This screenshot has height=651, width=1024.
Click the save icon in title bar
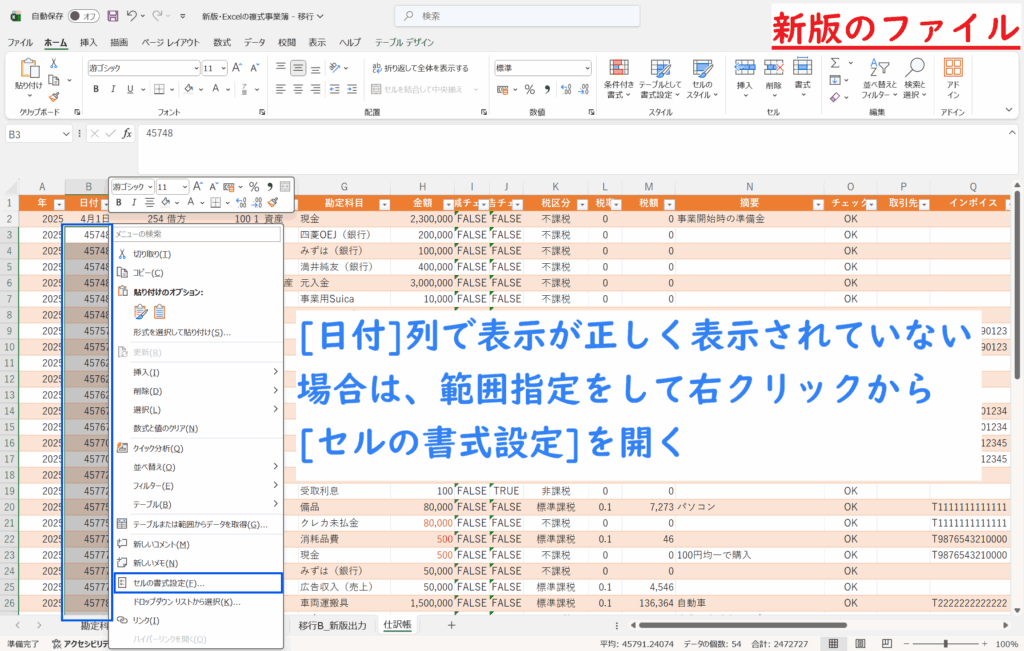111,16
